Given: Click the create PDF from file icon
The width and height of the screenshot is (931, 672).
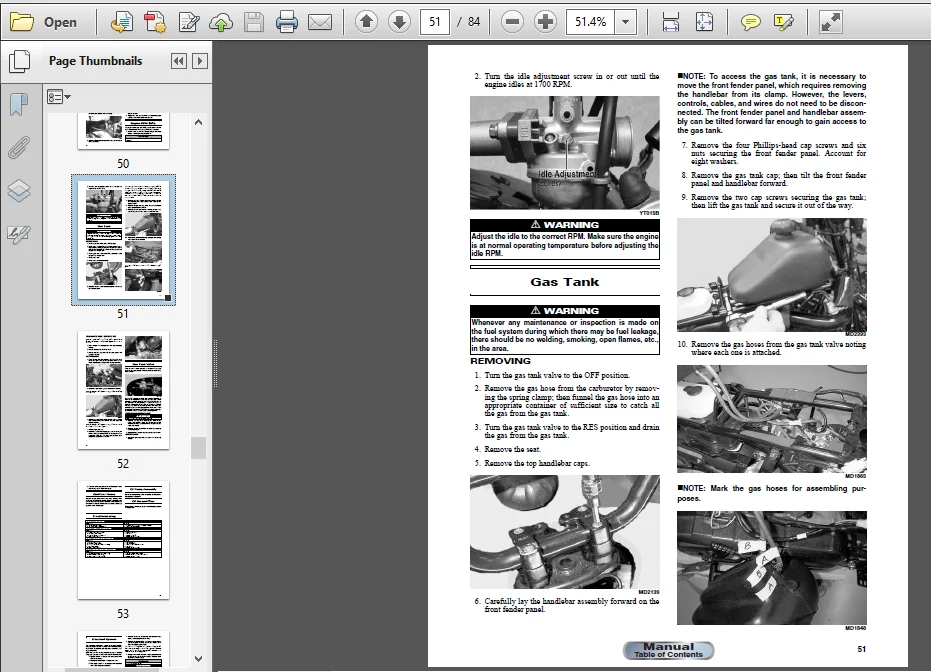Looking at the screenshot, I should coord(121,23).
